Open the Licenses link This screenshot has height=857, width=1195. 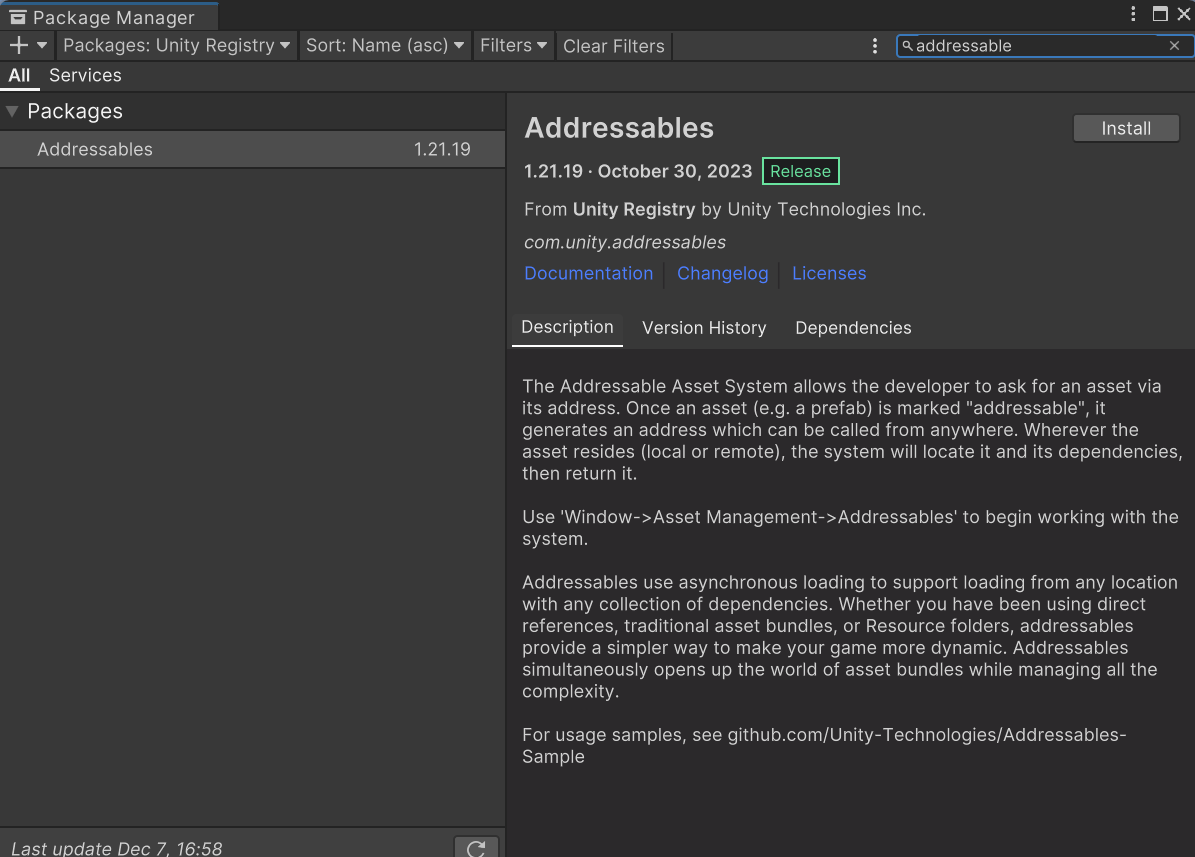point(829,274)
